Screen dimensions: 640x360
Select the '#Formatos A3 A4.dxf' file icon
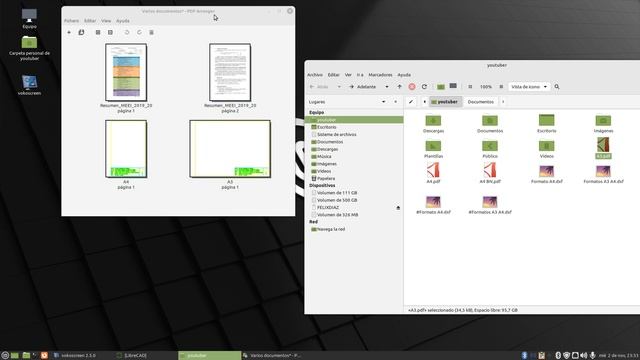click(x=490, y=202)
